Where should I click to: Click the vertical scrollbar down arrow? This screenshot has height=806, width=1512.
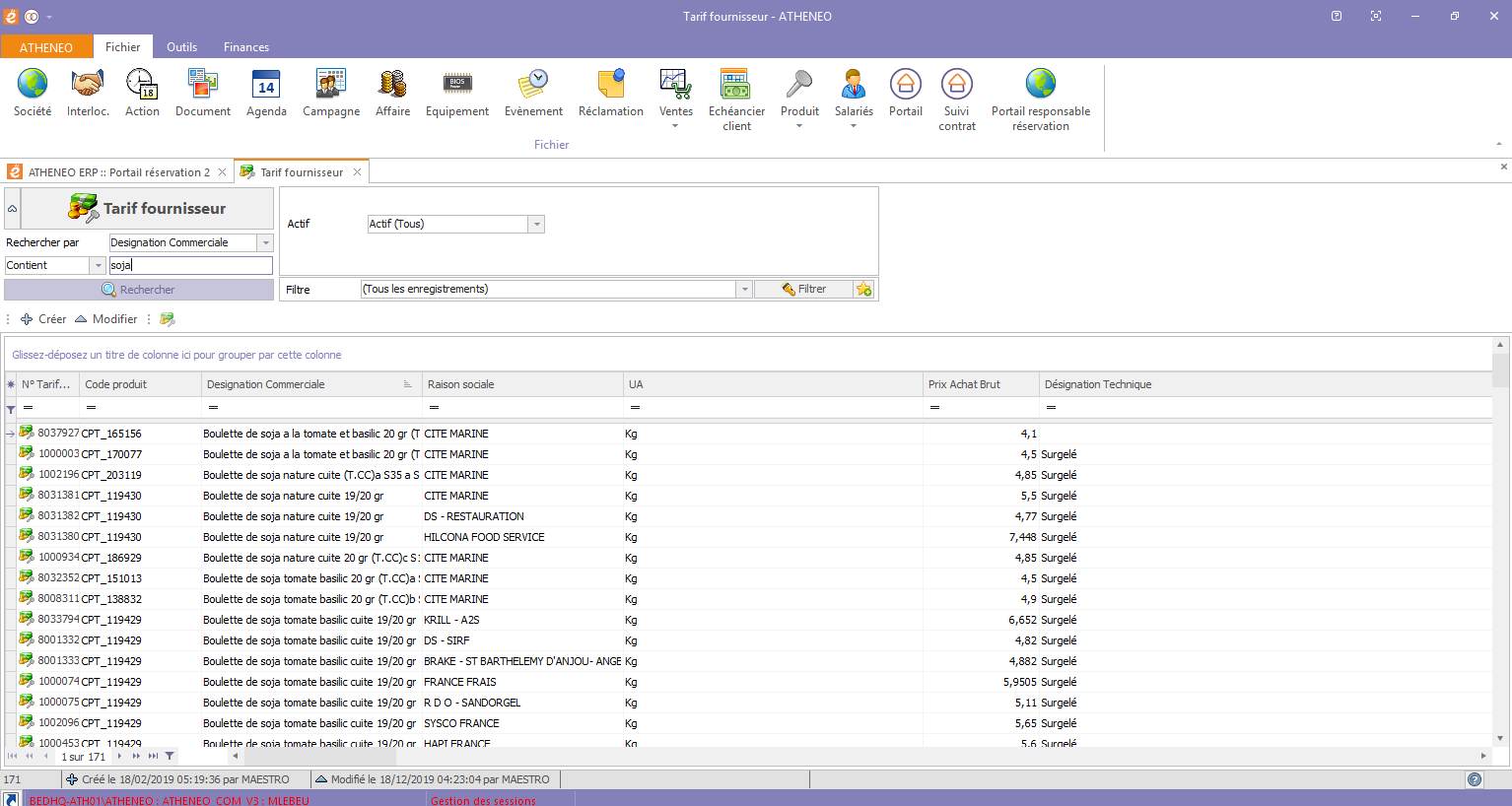pyautogui.click(x=1500, y=738)
